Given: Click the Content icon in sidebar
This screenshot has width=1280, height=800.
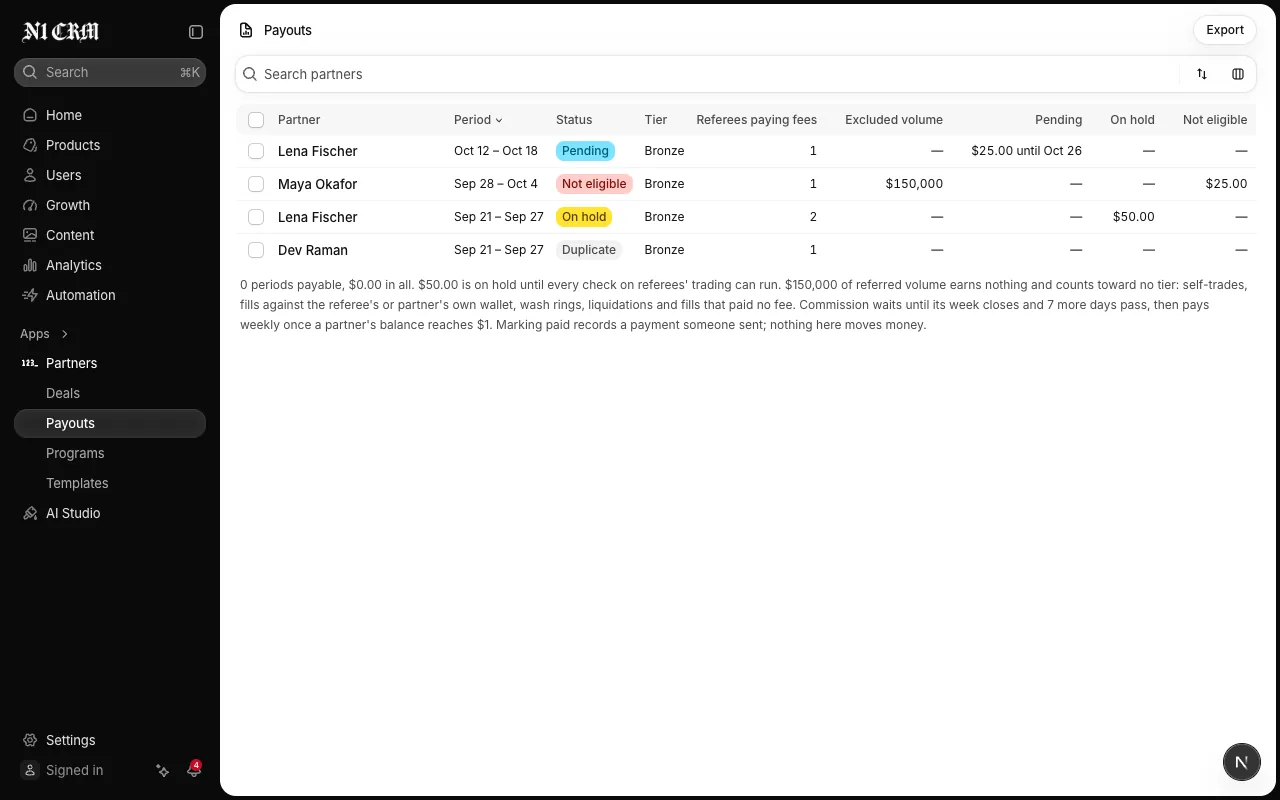Looking at the screenshot, I should pyautogui.click(x=30, y=235).
